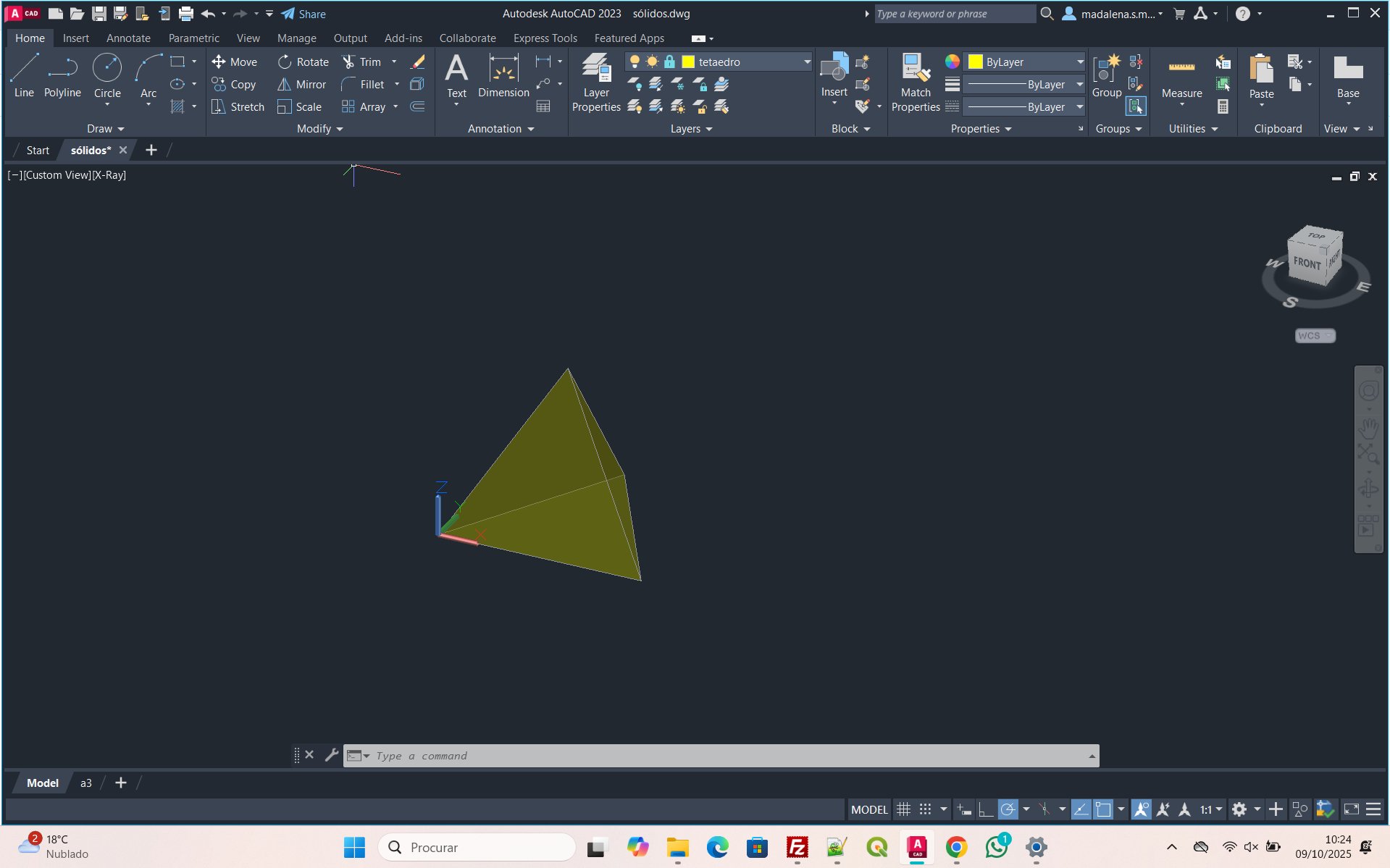Open the Insert ribbon tab
This screenshot has height=868, width=1390.
click(75, 38)
